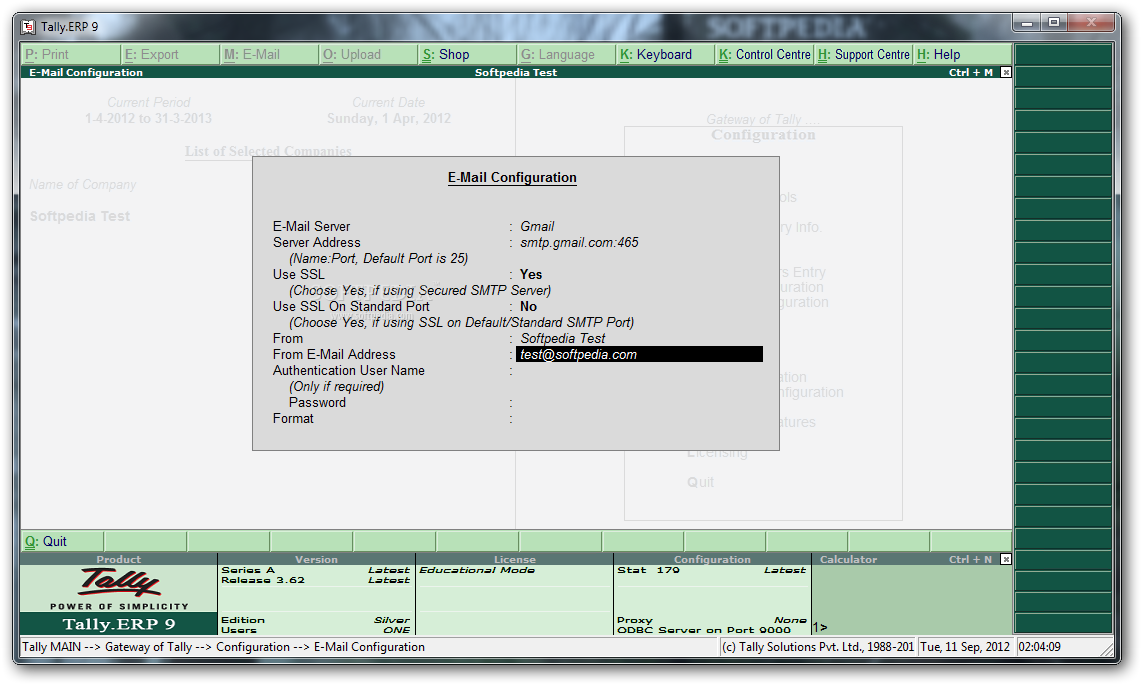Open the Keyboard menu button
The height and width of the screenshot is (685, 1142).
pyautogui.click(x=665, y=55)
